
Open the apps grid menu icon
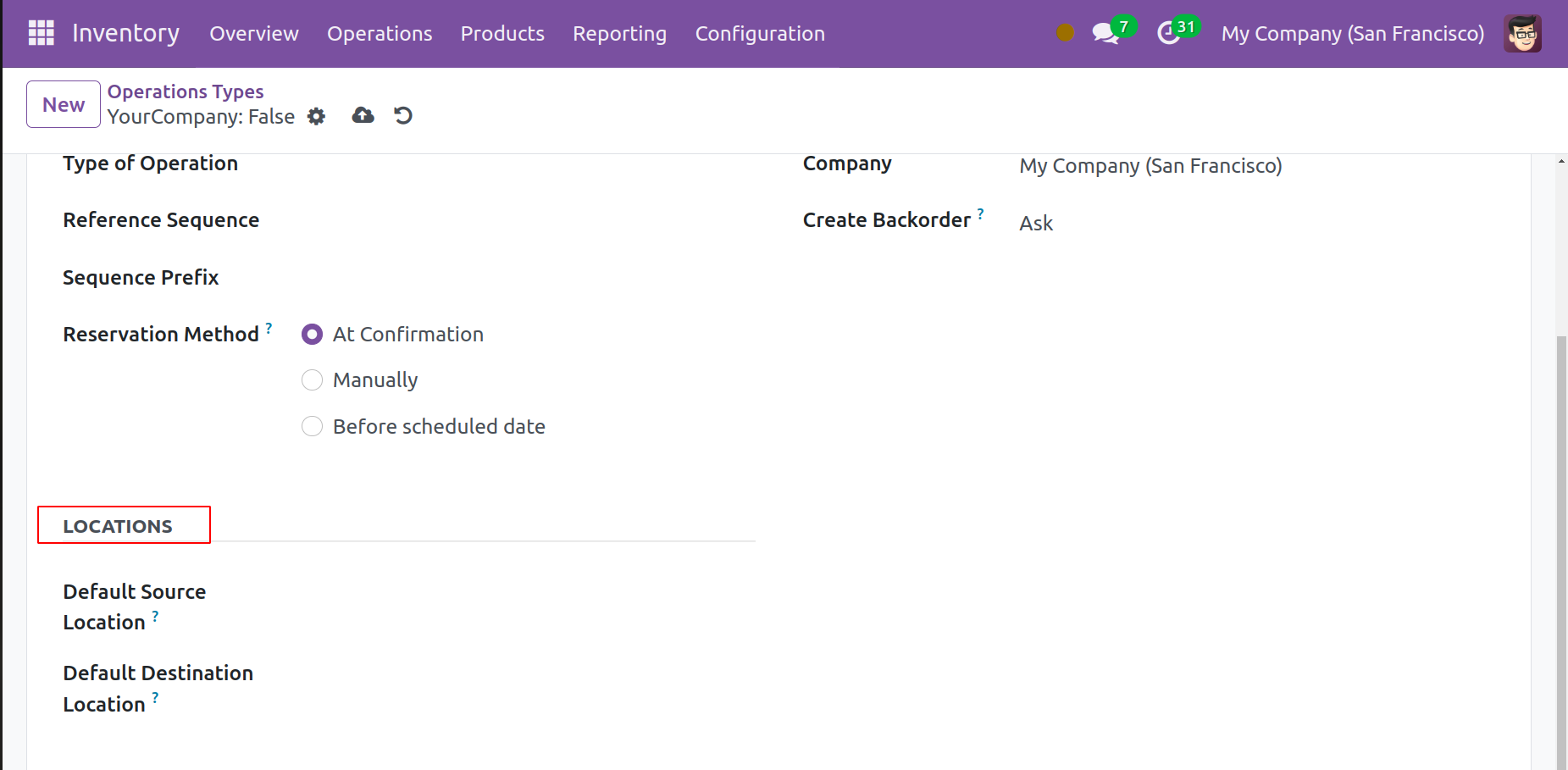point(41,33)
